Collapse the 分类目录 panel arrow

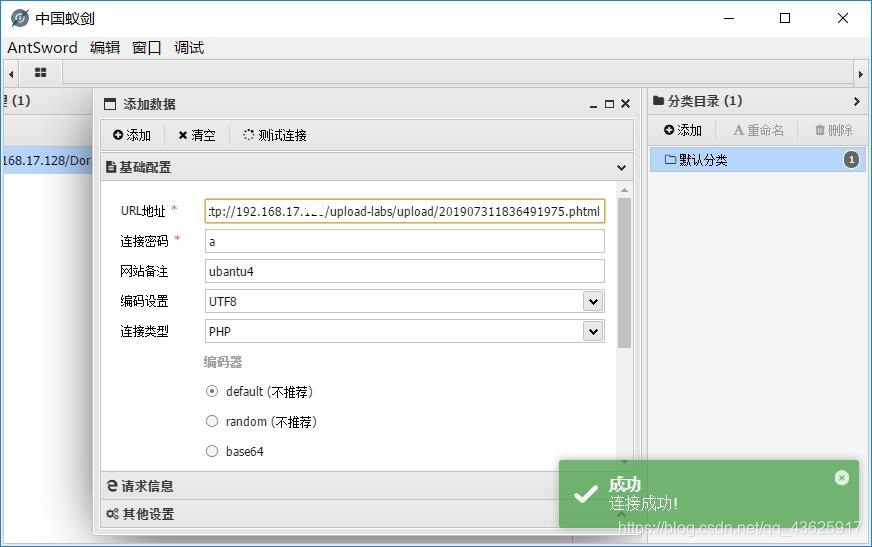click(x=856, y=101)
